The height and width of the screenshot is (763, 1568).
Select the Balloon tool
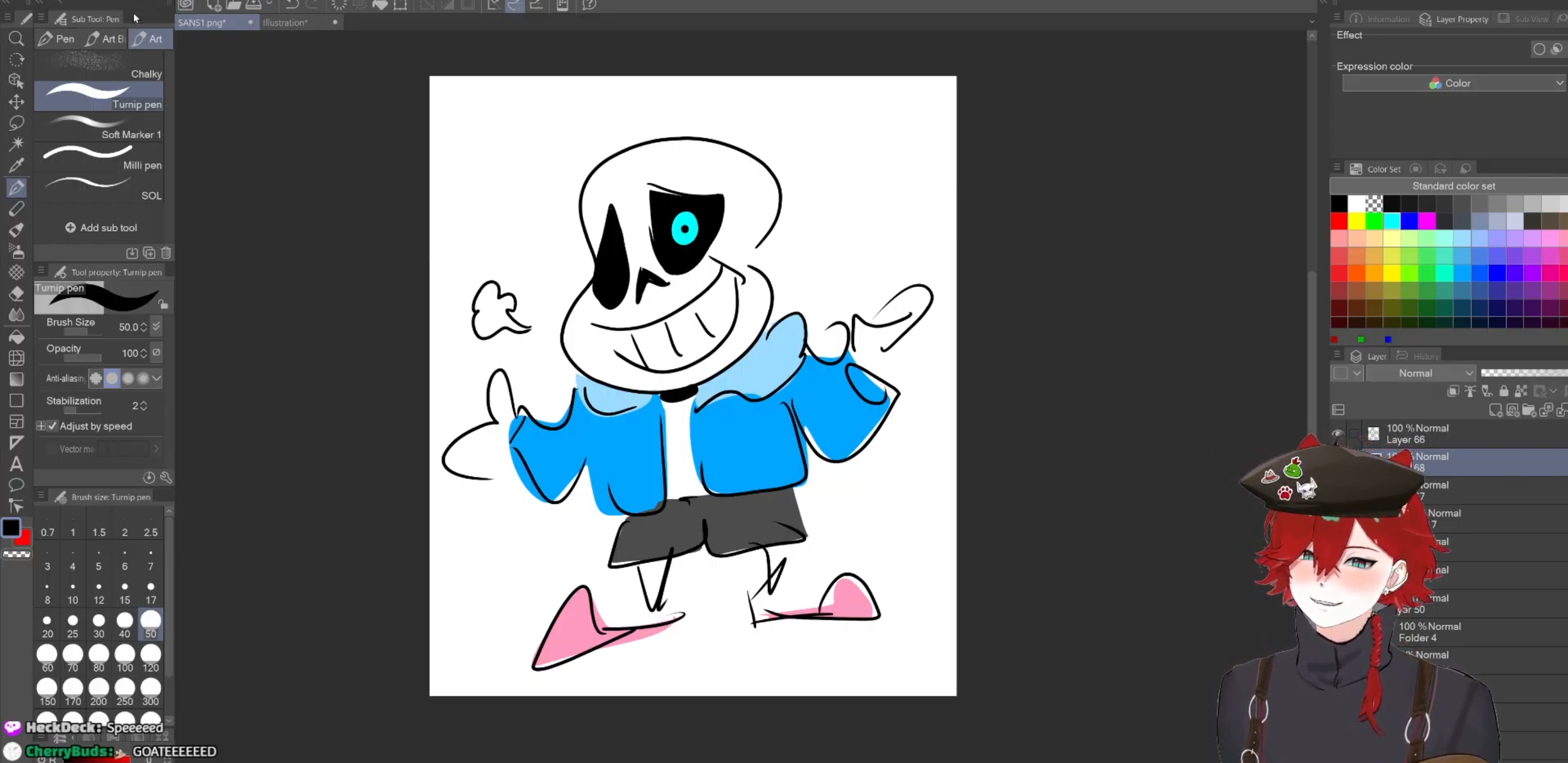coord(16,485)
